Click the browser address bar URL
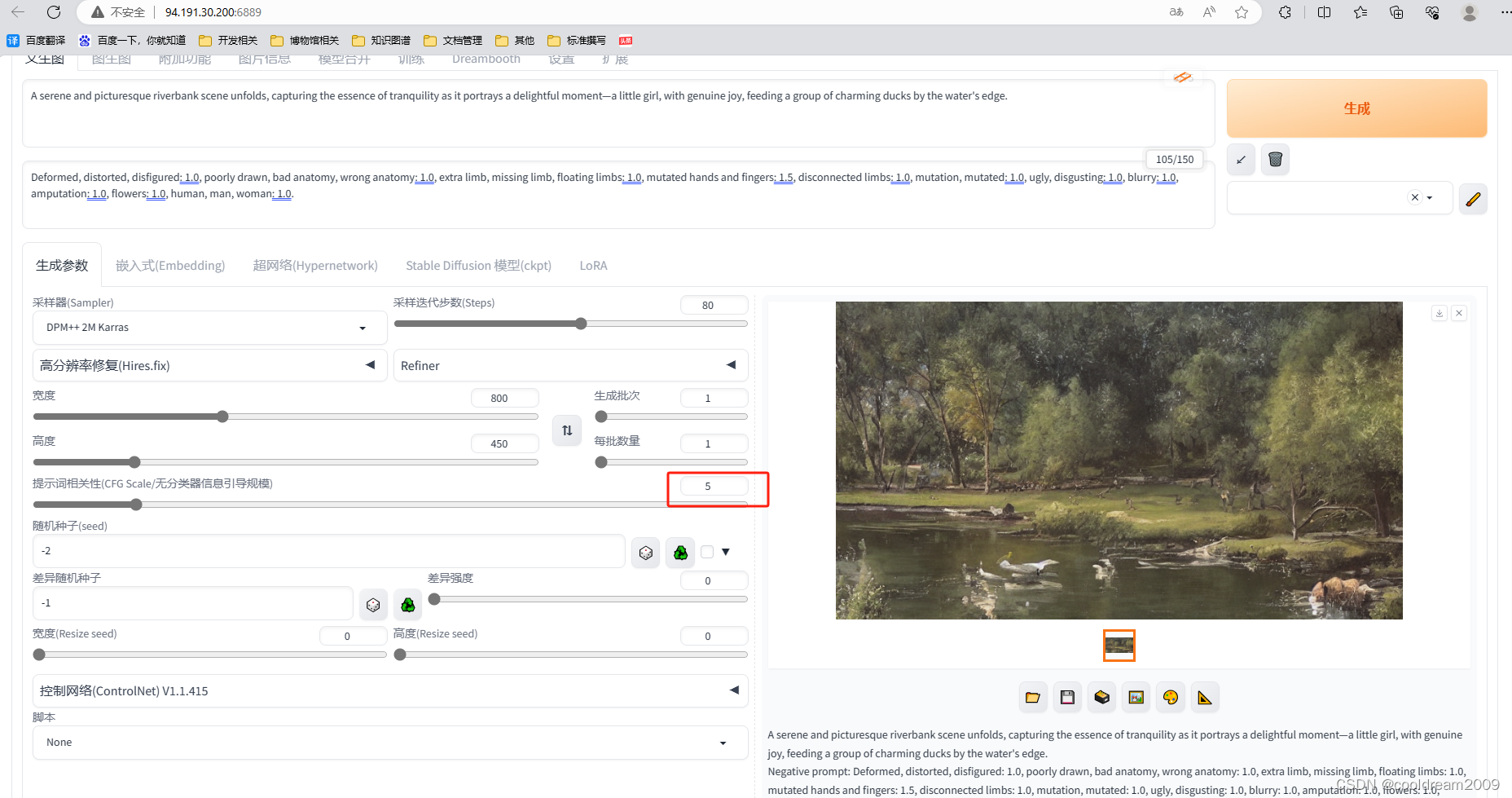Screen dimensions: 1512x798 pyautogui.click(x=213, y=12)
